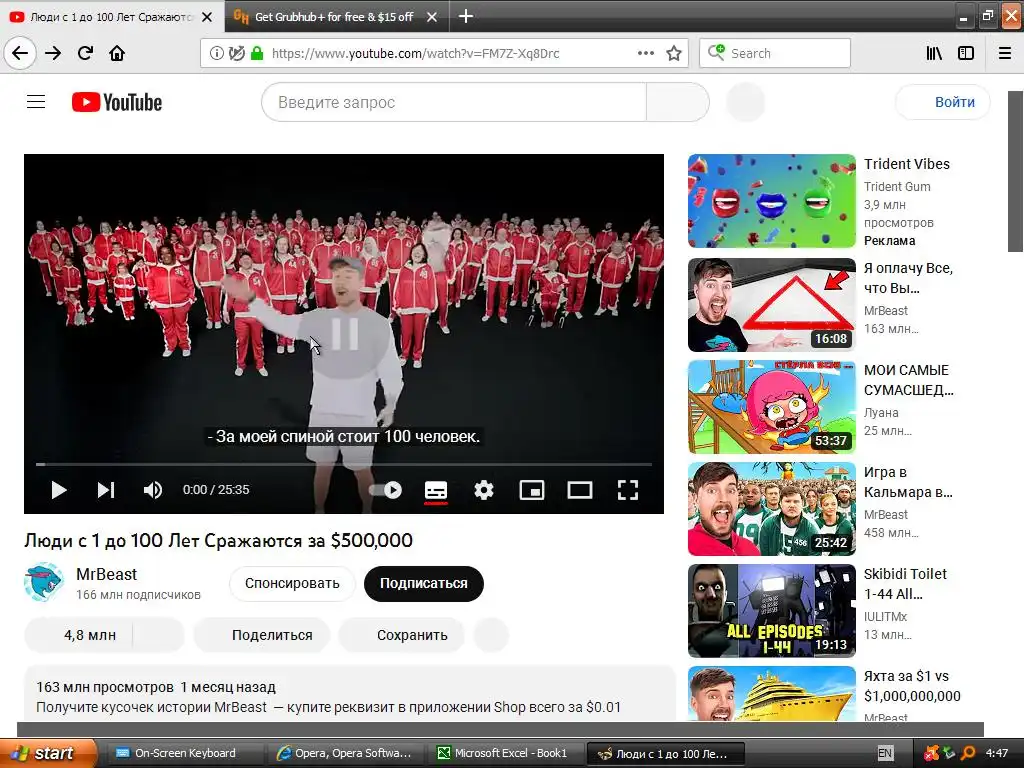Open the browser hamburger menu
The image size is (1024, 768).
coord(1004,54)
